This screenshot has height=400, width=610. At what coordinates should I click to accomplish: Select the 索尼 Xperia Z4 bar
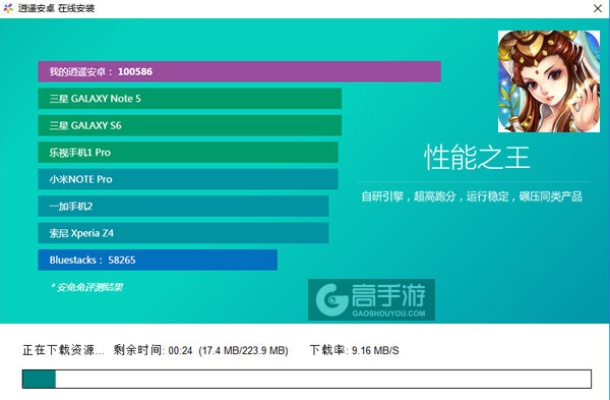pyautogui.click(x=183, y=233)
